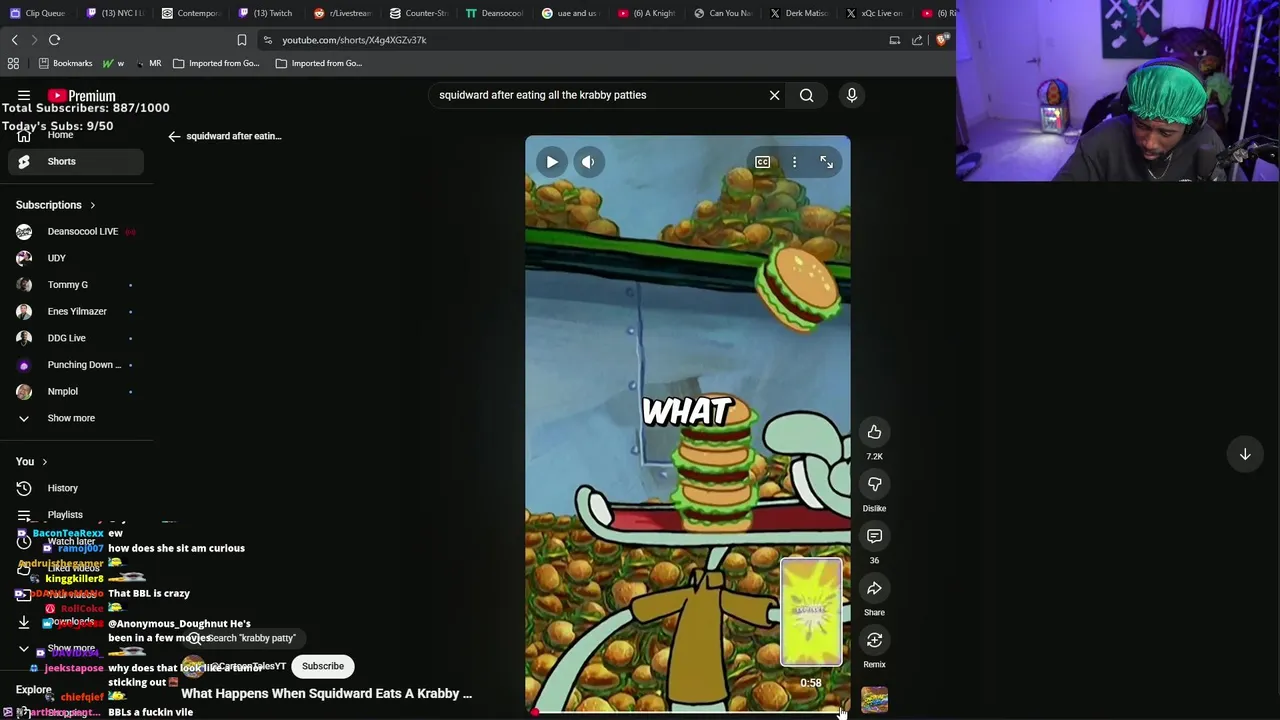1280x720 pixels.
Task: Open the Nmplol subscription
Action: click(x=75, y=391)
